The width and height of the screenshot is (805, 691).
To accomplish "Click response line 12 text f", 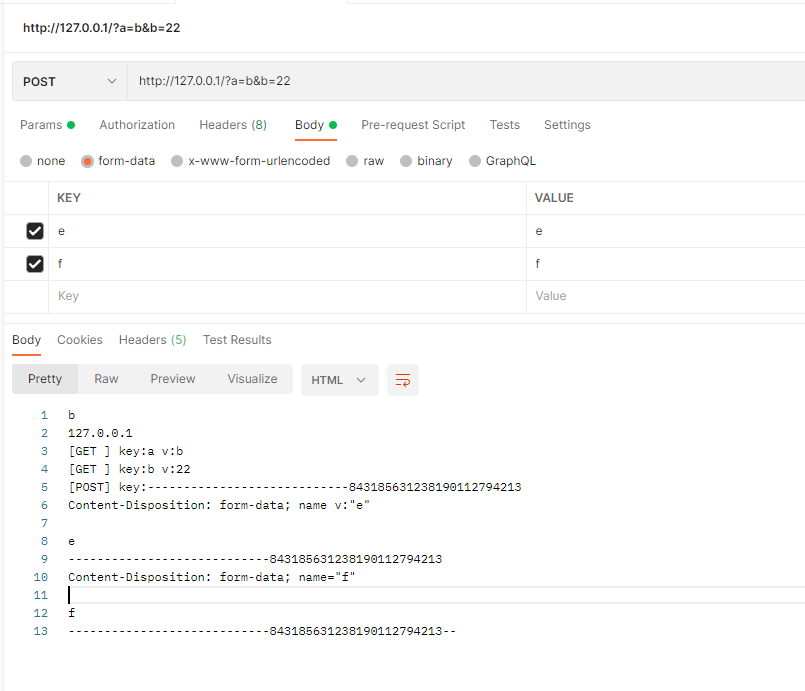I will [x=71, y=613].
